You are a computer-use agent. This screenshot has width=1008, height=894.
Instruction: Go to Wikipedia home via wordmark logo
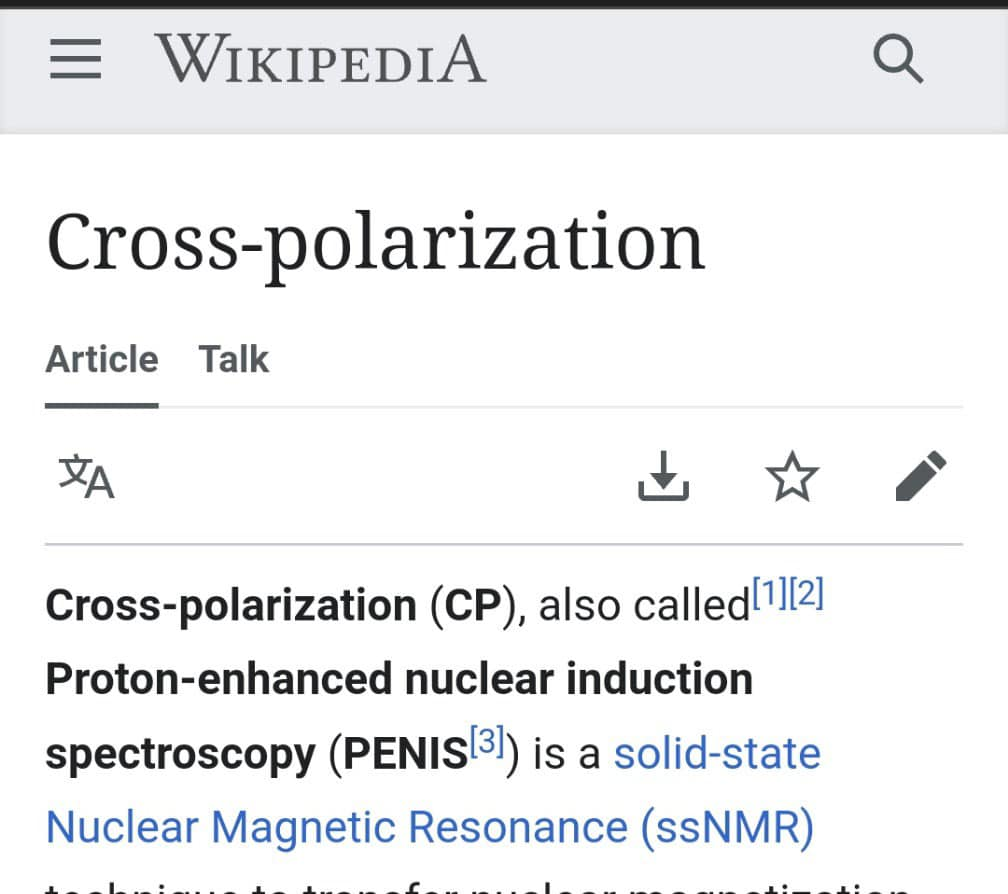[x=320, y=59]
